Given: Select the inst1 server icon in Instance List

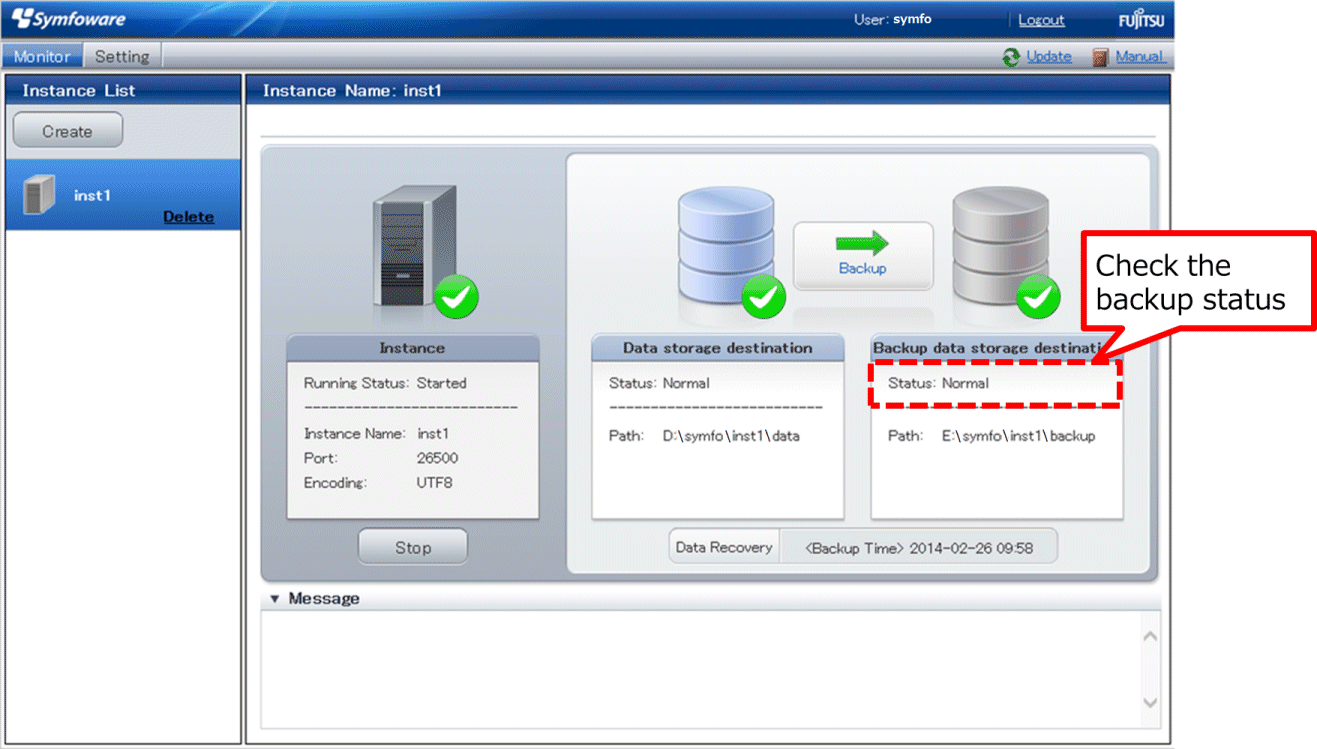Looking at the screenshot, I should [39, 194].
